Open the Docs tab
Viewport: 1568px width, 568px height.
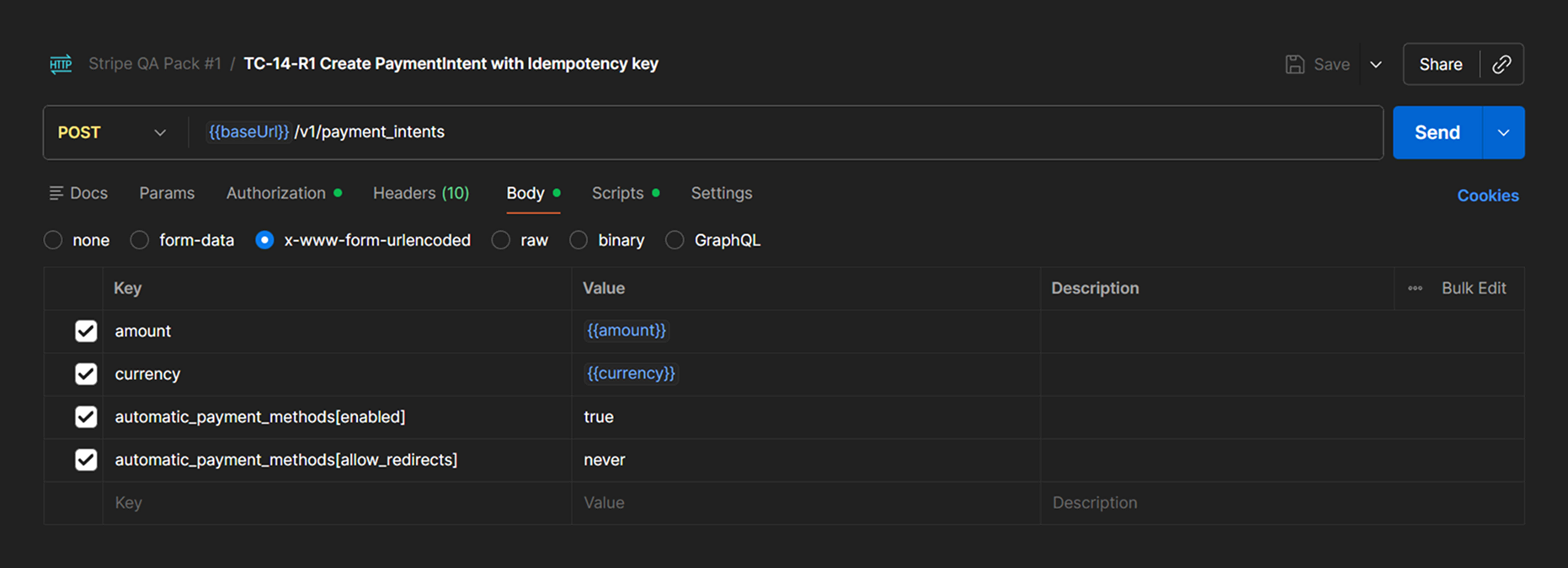[78, 193]
